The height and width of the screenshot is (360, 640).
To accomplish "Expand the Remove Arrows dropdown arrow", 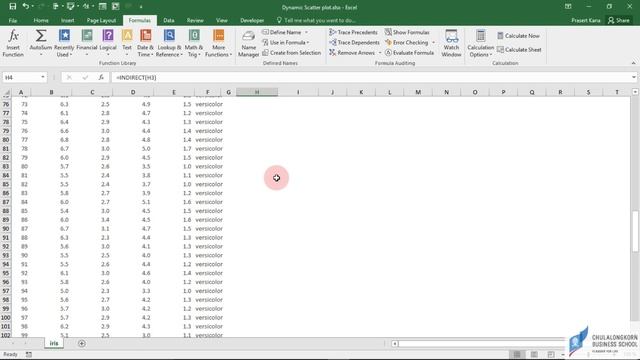I will coord(380,53).
